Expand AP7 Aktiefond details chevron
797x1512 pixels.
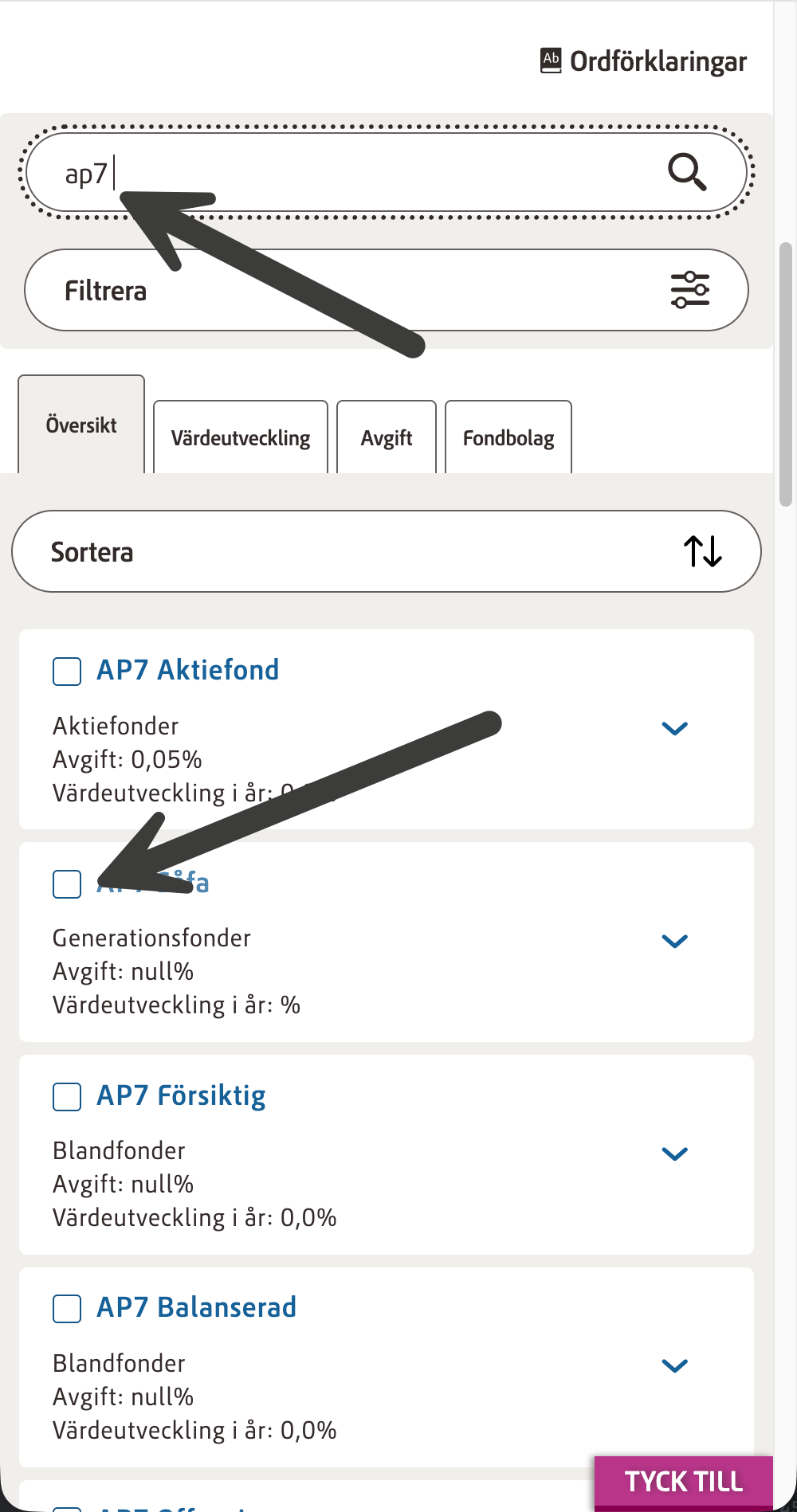pos(674,728)
